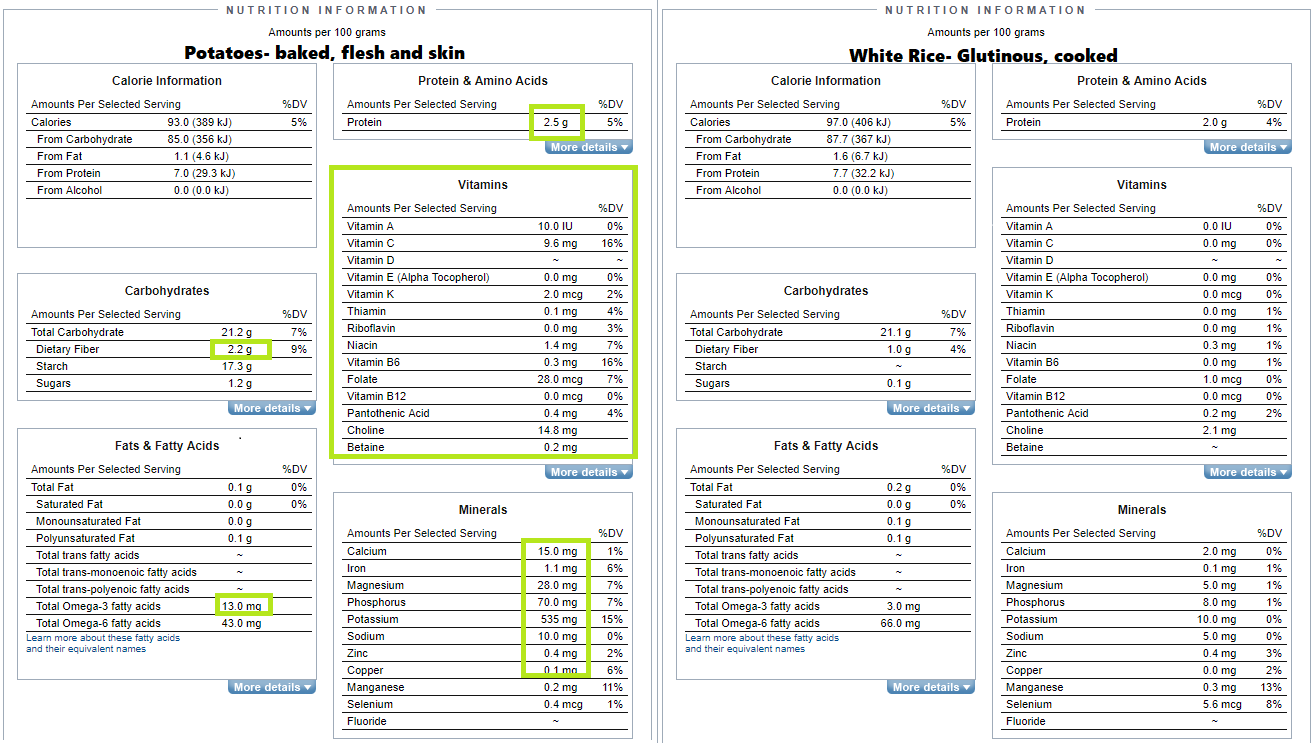Screen dimensions: 1311x756
Task: Click the Potatoes Manganese %DV '11%'
Action: [x=613, y=687]
